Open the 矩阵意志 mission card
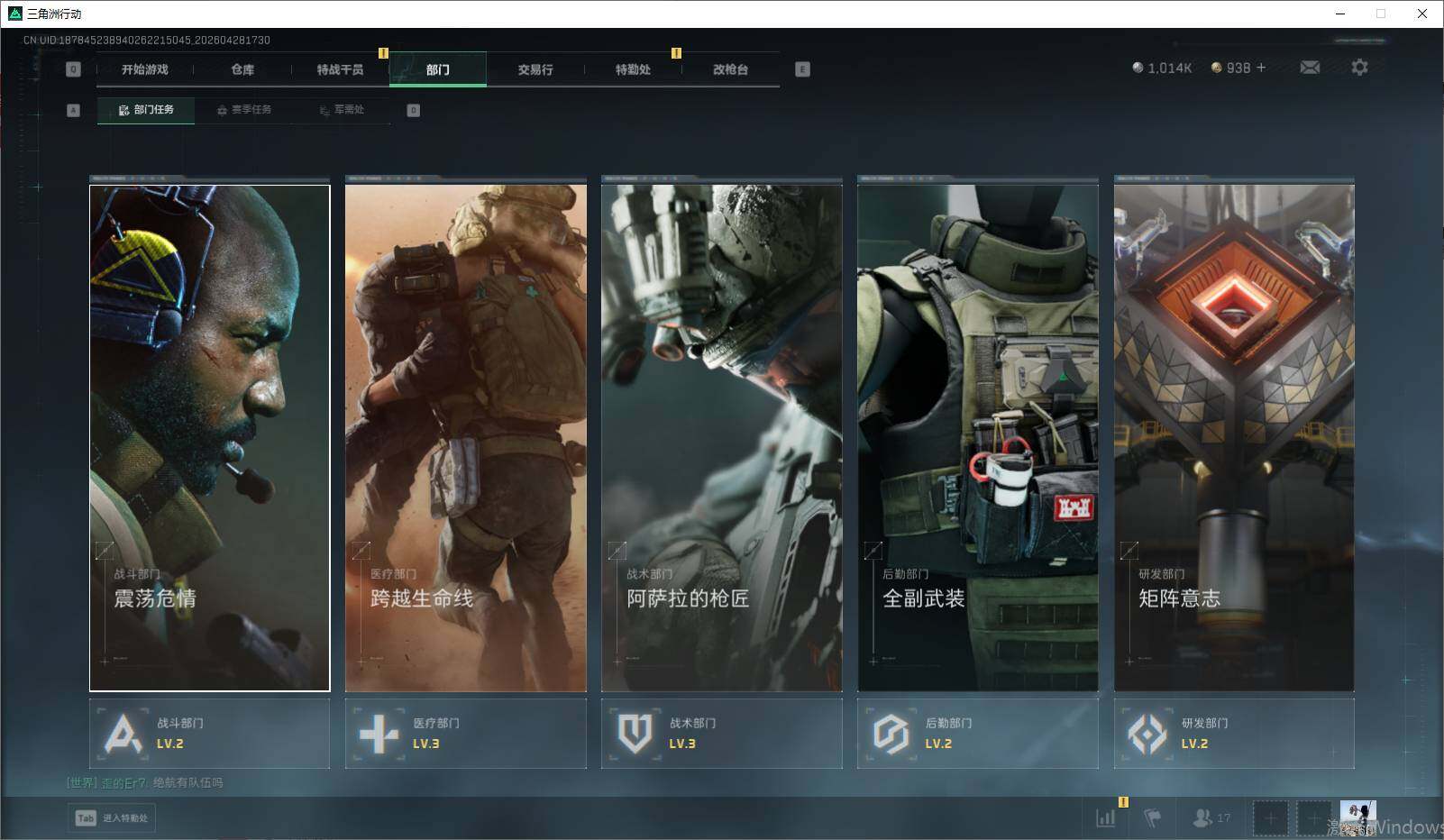Viewport: 1444px width, 840px height. (1233, 437)
